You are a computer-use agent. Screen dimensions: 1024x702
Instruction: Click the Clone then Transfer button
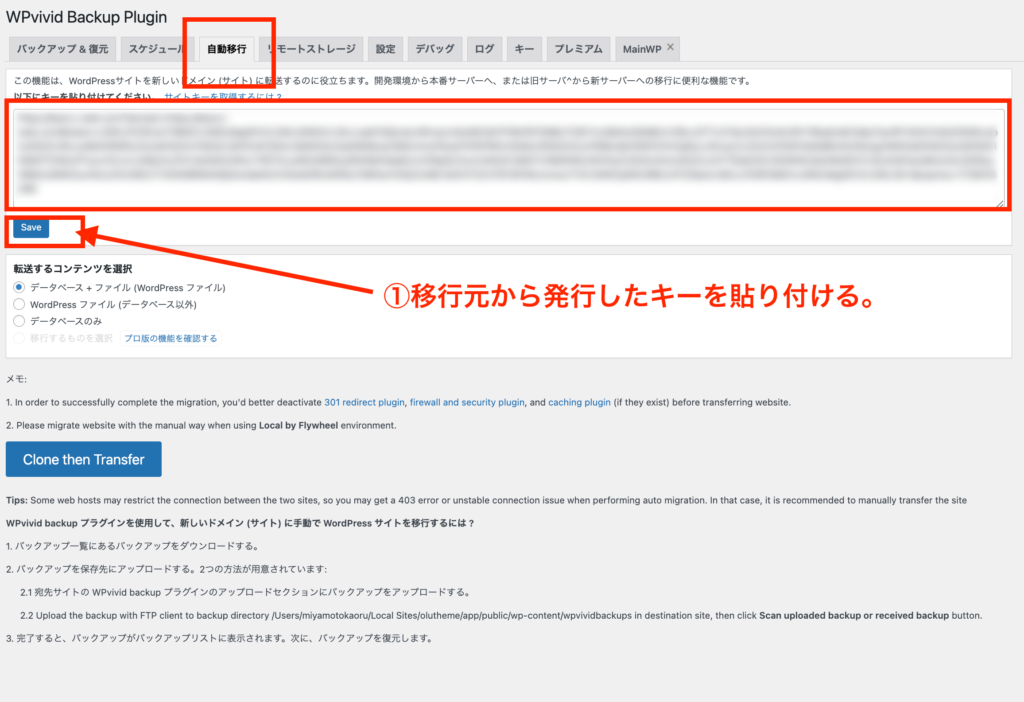(x=84, y=459)
